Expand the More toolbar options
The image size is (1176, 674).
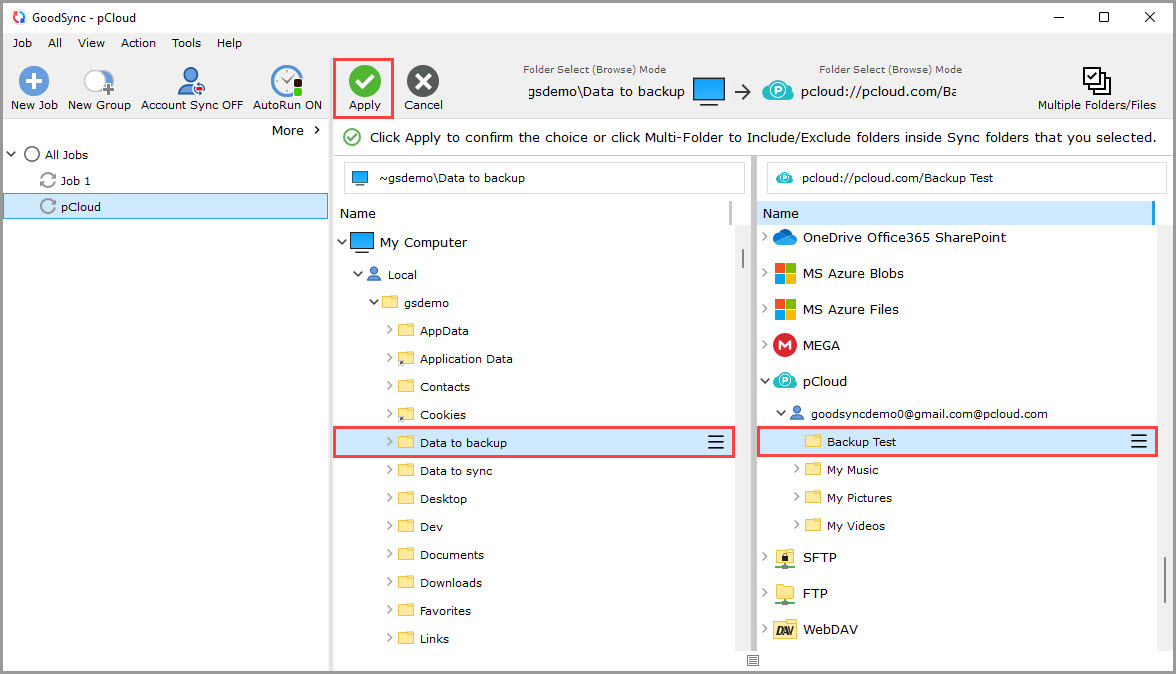[x=296, y=130]
